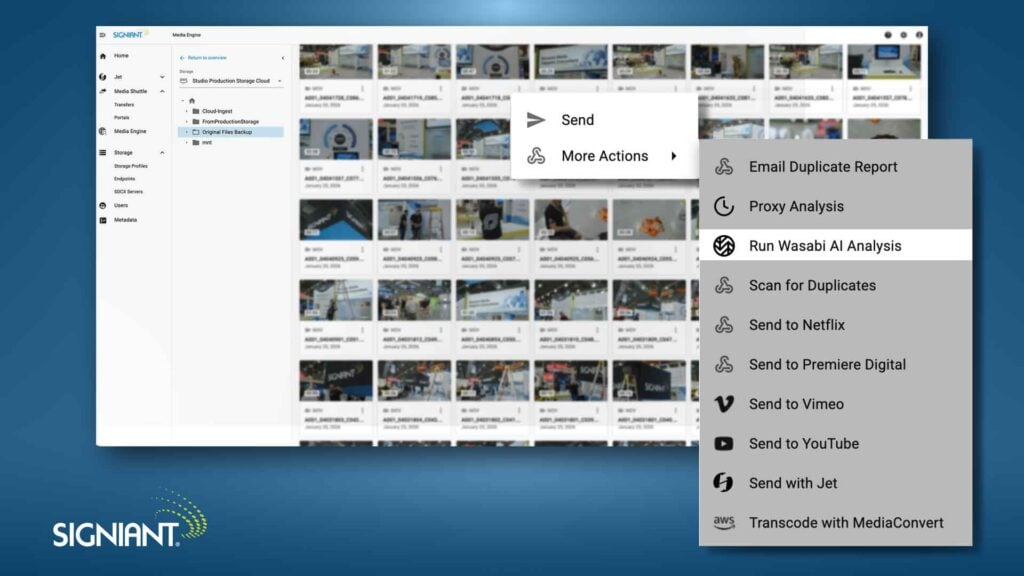The image size is (1024, 576).
Task: Select the FromProductionStorage folder
Action: (x=230, y=122)
